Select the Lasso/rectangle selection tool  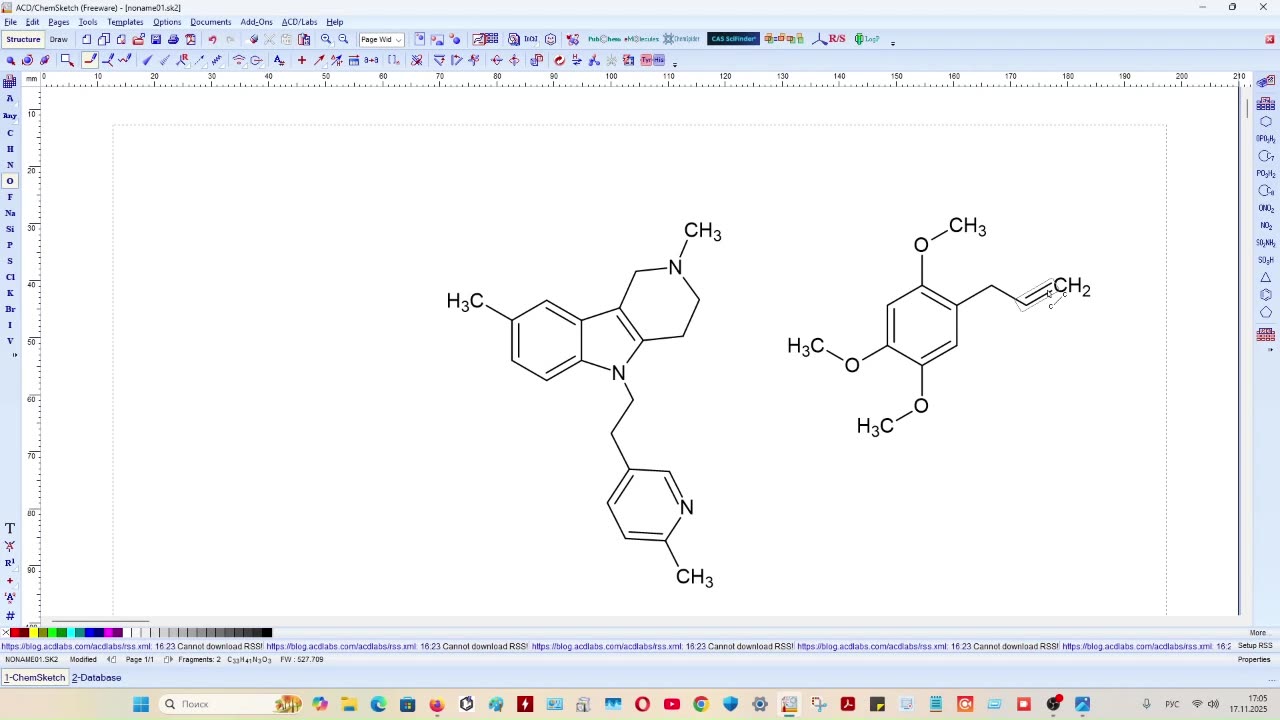click(x=67, y=60)
